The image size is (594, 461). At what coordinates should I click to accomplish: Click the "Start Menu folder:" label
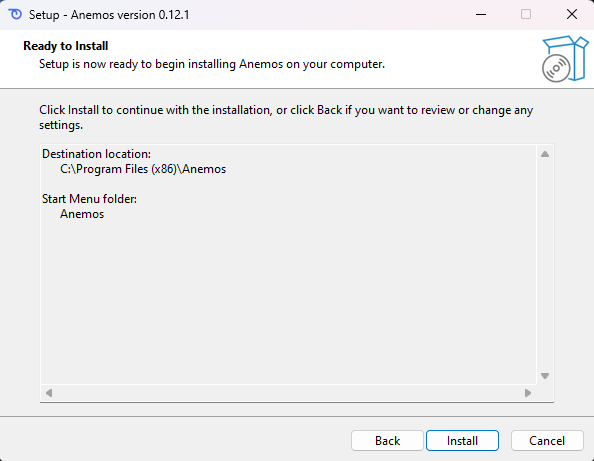click(89, 199)
